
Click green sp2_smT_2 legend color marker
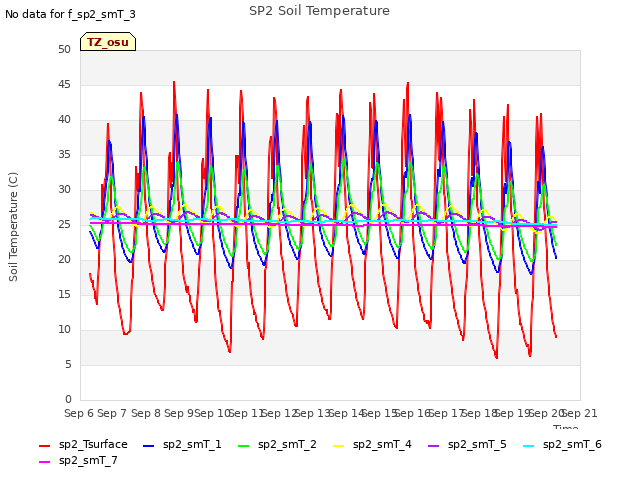pyautogui.click(x=244, y=446)
